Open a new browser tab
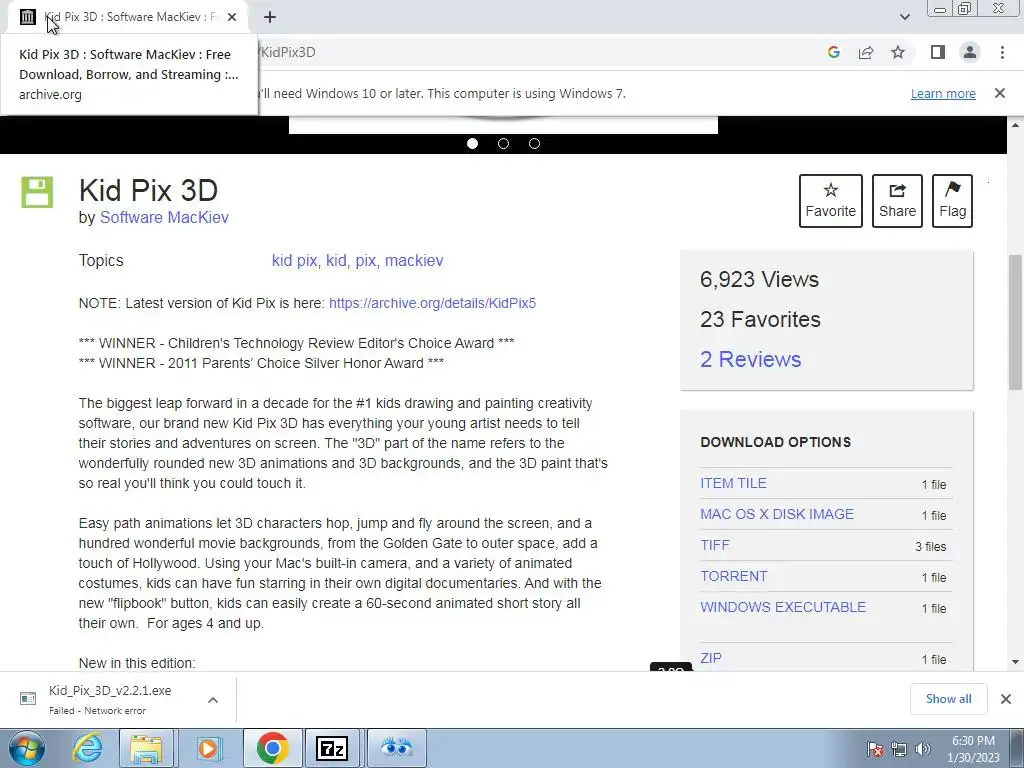Screen dimensions: 1024x768 (270, 18)
